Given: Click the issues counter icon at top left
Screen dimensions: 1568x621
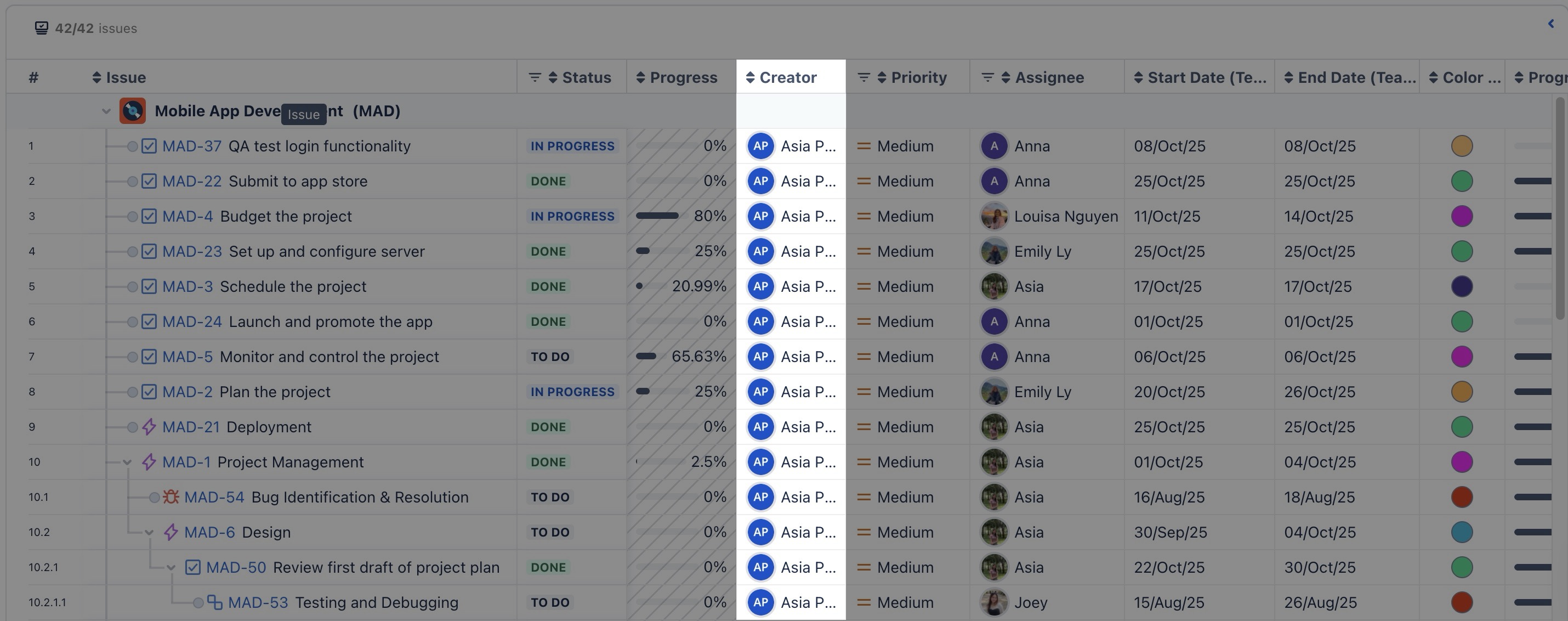Looking at the screenshot, I should pos(41,28).
